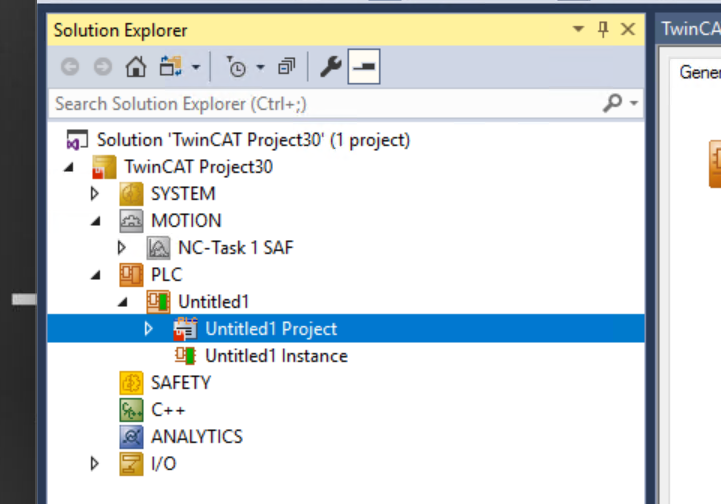Click the Back navigation arrow in Solution Explorer
The width and height of the screenshot is (721, 504).
[70, 67]
